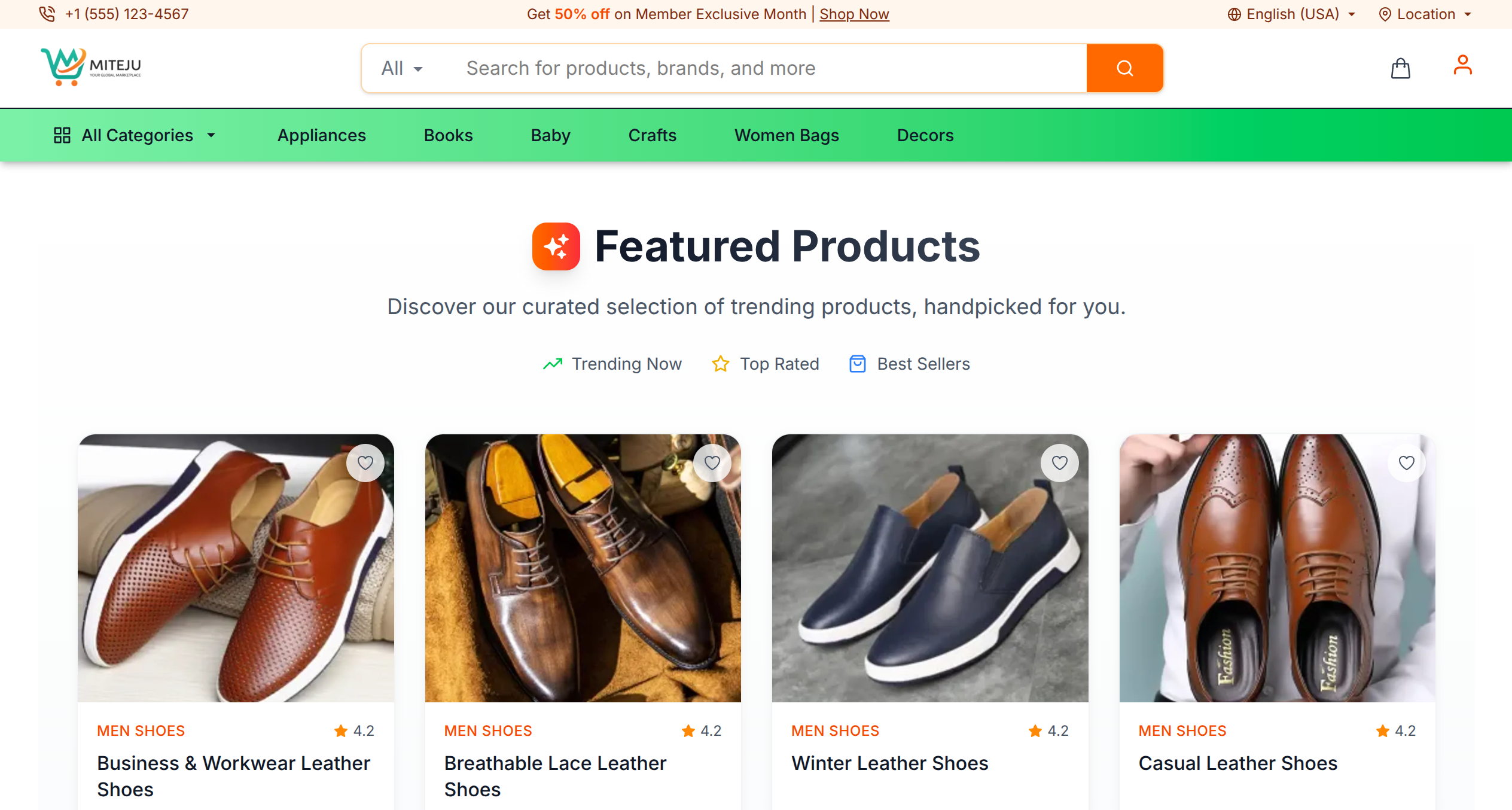
Task: Click the search magnifier icon
Action: pos(1124,68)
